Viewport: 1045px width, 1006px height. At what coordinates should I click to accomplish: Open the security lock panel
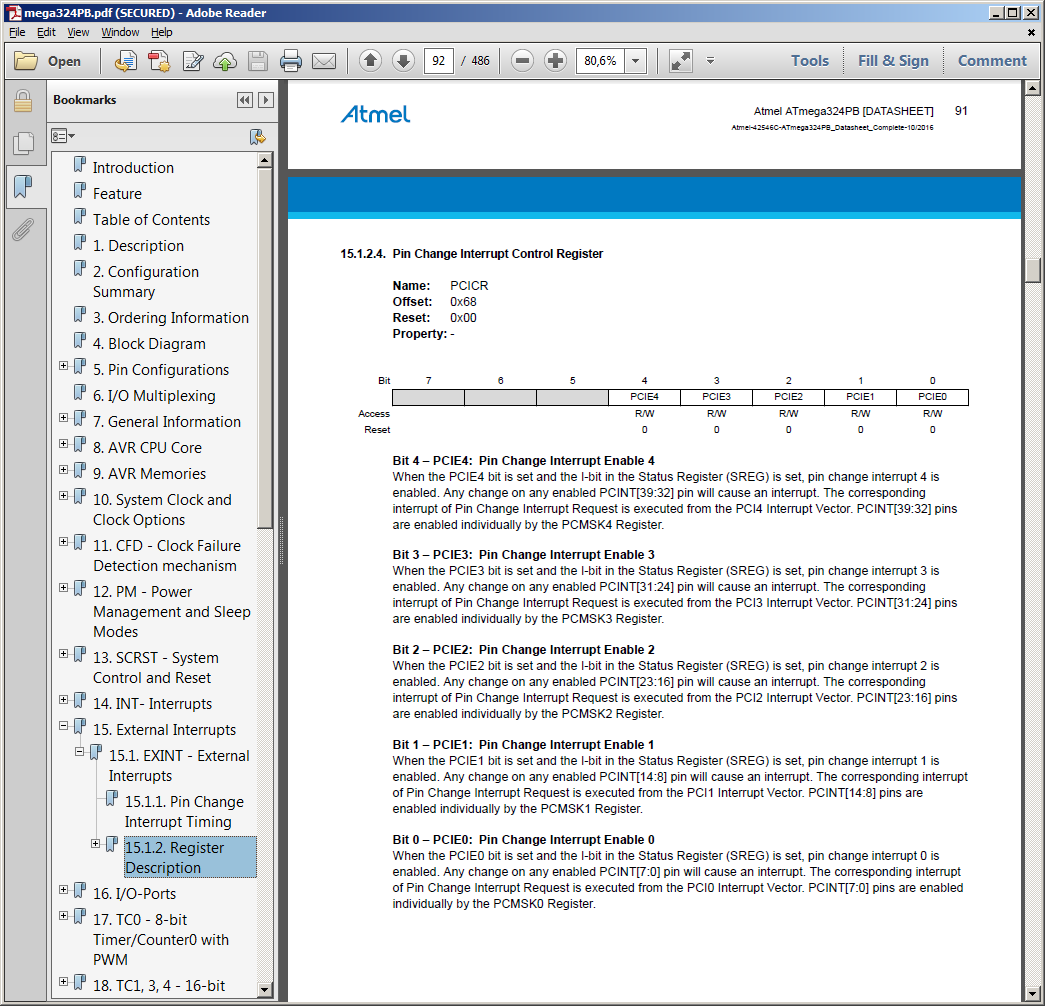[x=23, y=101]
